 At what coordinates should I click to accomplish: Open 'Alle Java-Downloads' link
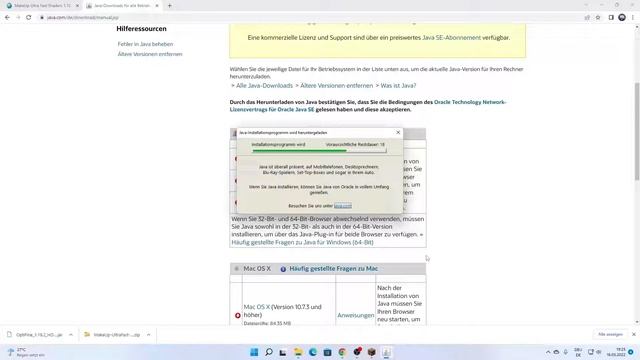264,86
